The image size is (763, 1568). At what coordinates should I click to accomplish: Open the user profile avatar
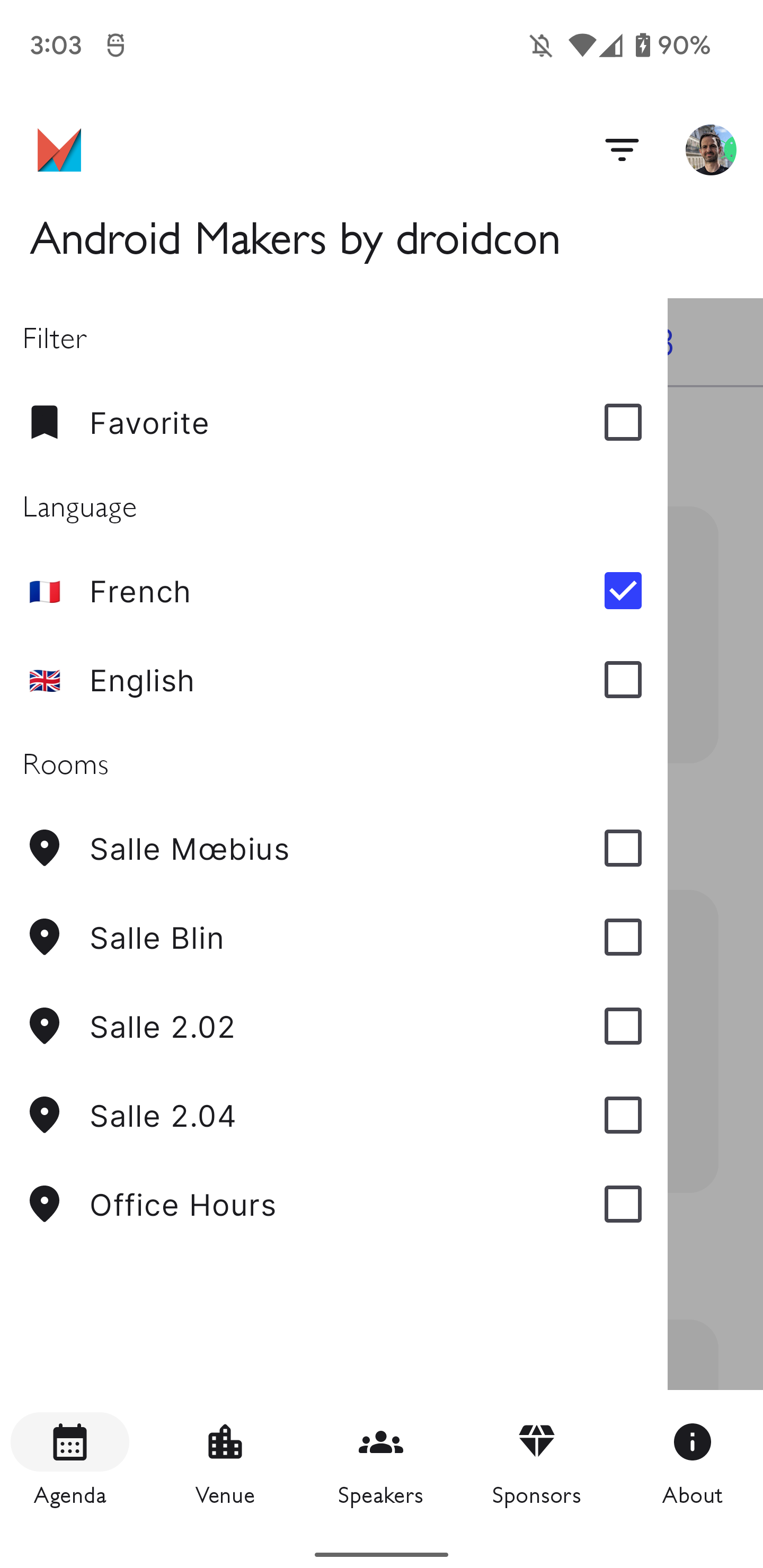[x=711, y=150]
